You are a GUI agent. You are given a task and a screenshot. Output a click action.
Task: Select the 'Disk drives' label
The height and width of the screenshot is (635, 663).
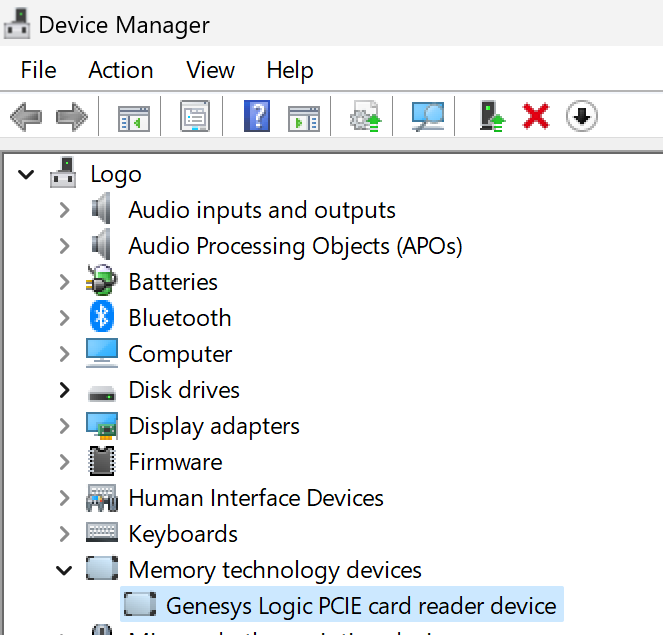click(184, 390)
